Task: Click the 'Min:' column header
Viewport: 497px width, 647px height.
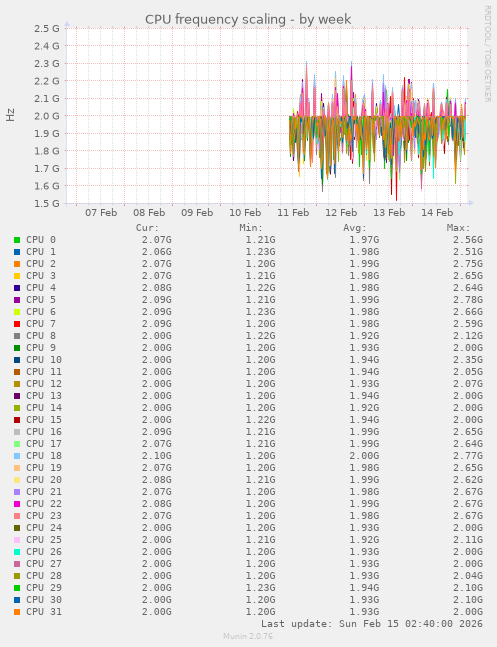Action: coord(251,228)
